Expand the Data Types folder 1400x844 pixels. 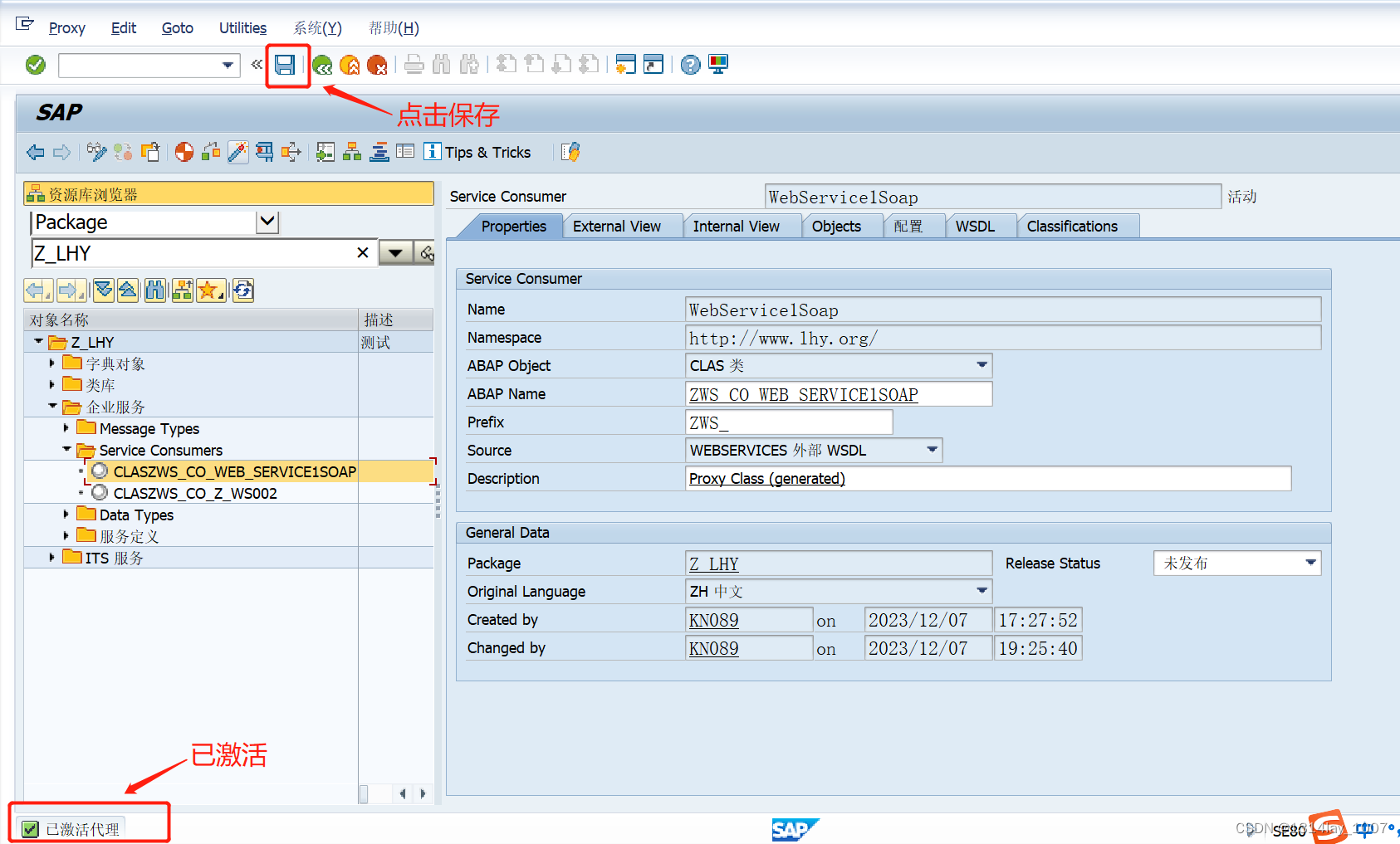click(x=66, y=514)
